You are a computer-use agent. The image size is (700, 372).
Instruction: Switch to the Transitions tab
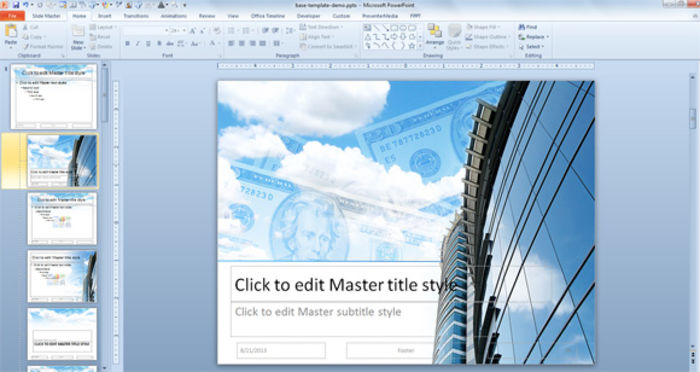136,16
